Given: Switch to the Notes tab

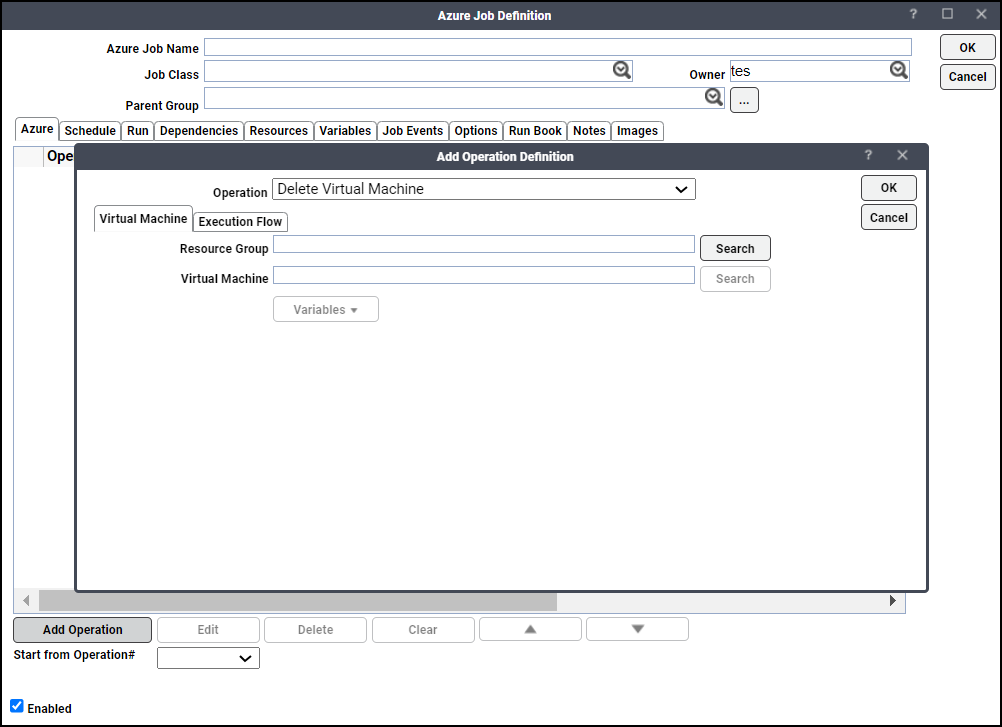Looking at the screenshot, I should 589,131.
